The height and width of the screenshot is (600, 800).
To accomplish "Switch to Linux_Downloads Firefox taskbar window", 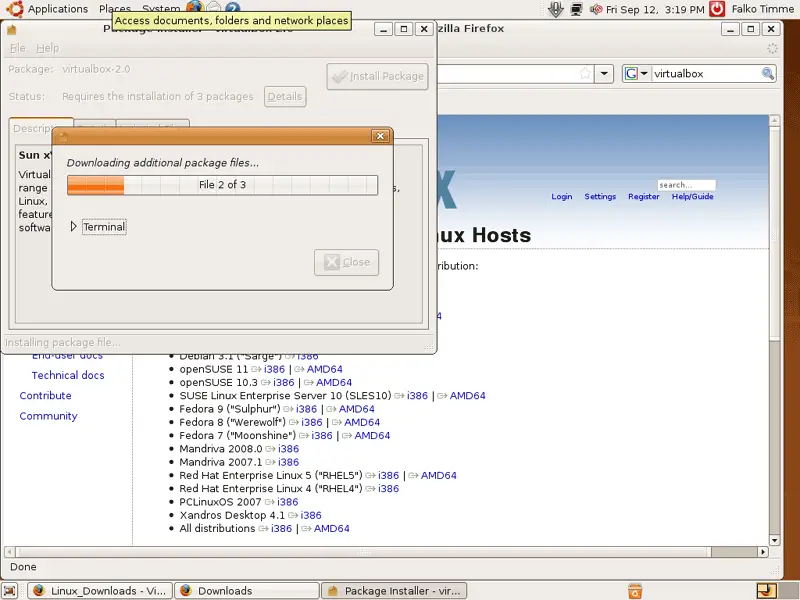I will [x=100, y=591].
